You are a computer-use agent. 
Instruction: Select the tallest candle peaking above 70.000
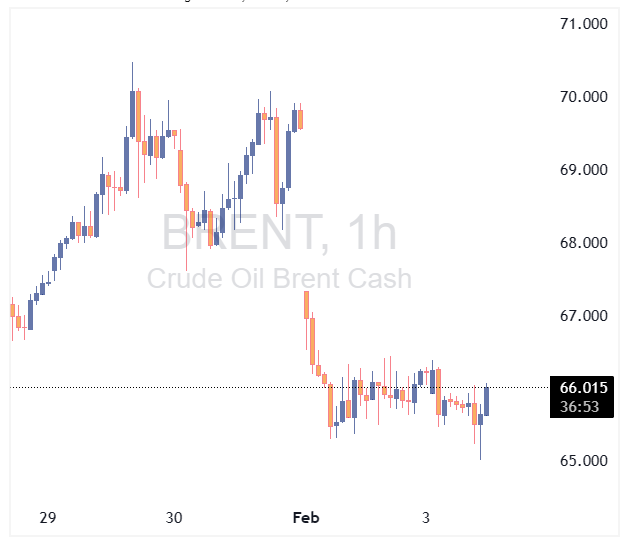click(132, 112)
